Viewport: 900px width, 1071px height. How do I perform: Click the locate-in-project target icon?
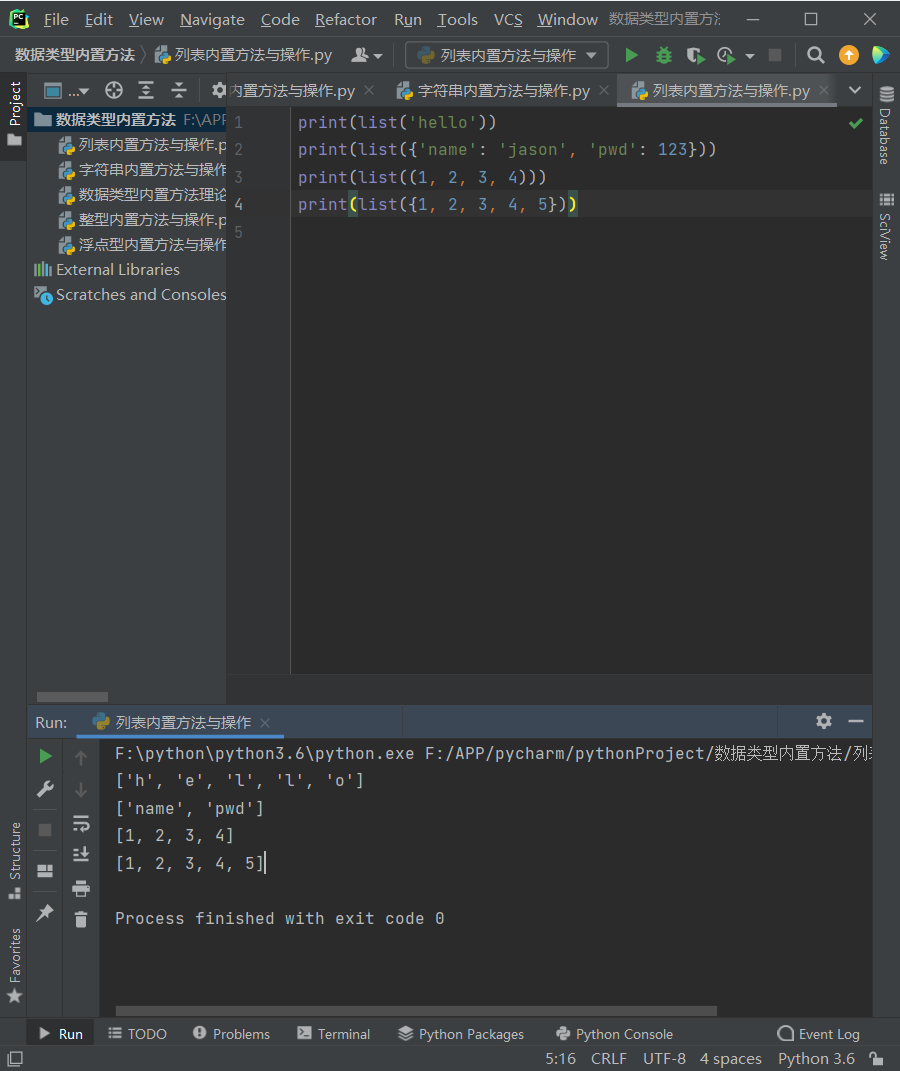(114, 90)
